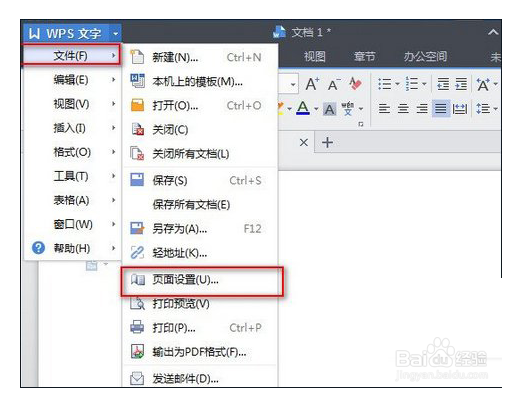
Task: Open numbered list dropdown arrow
Action: [424, 84]
